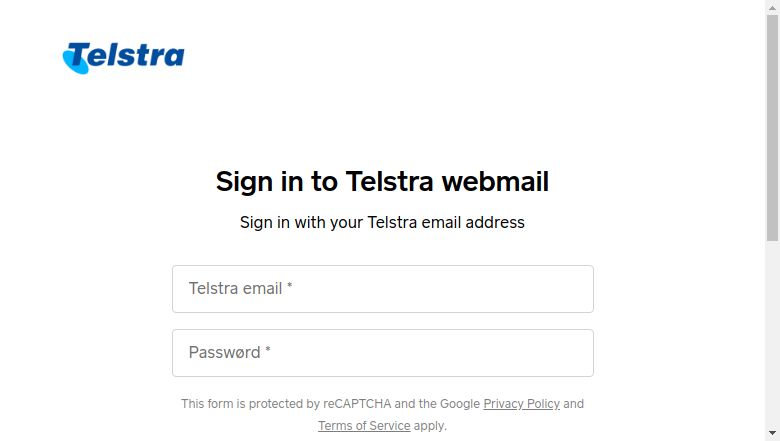Click the 'Password *' placeholder label
This screenshot has height=441, width=780.
click(229, 352)
